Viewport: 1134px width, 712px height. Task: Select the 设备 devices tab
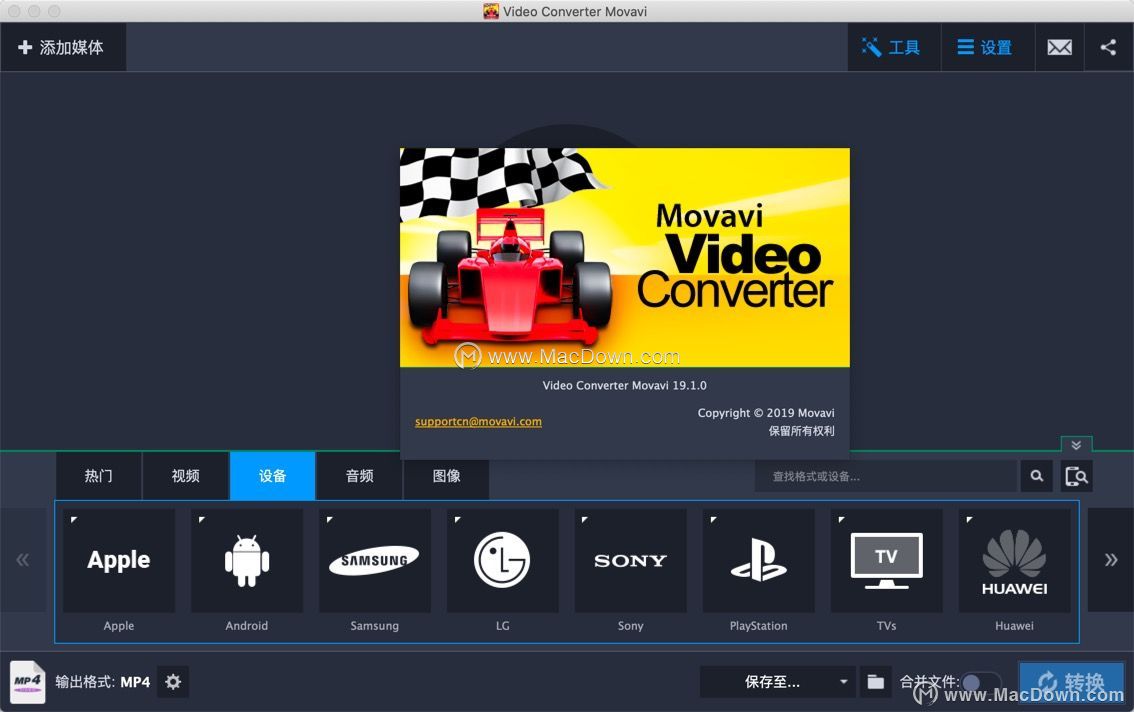click(273, 475)
